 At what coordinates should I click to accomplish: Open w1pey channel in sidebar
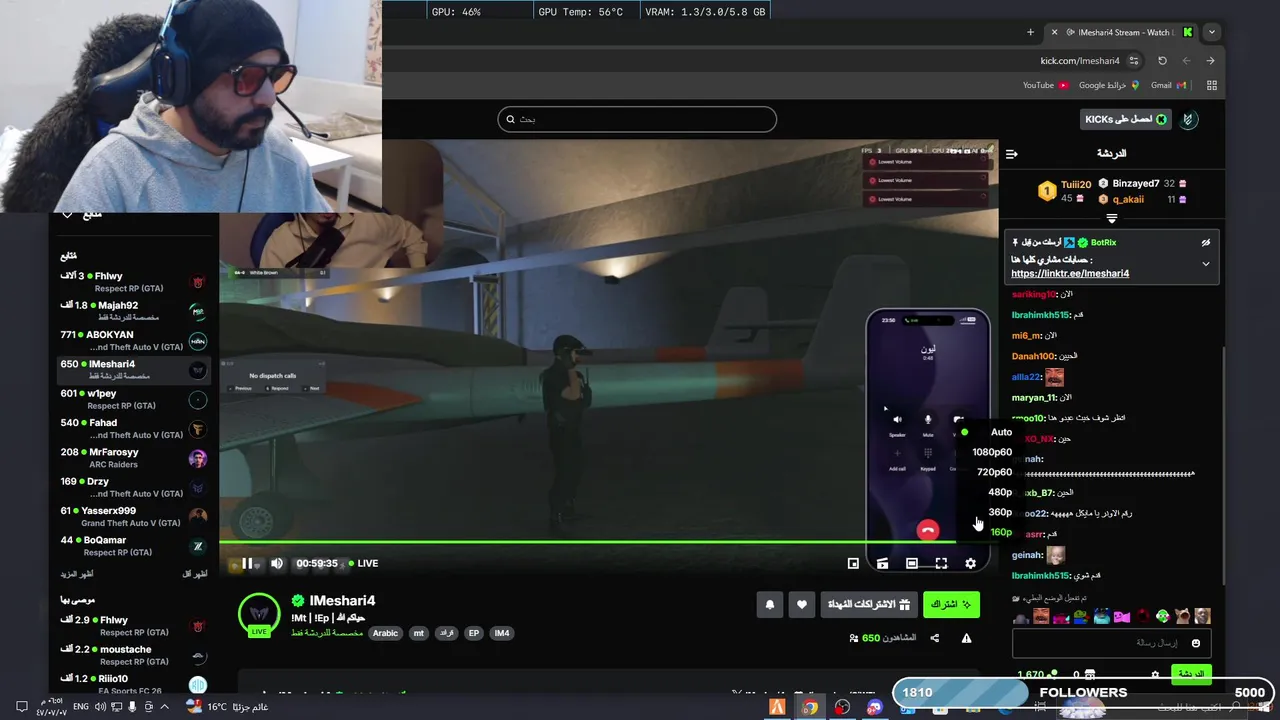(133, 399)
